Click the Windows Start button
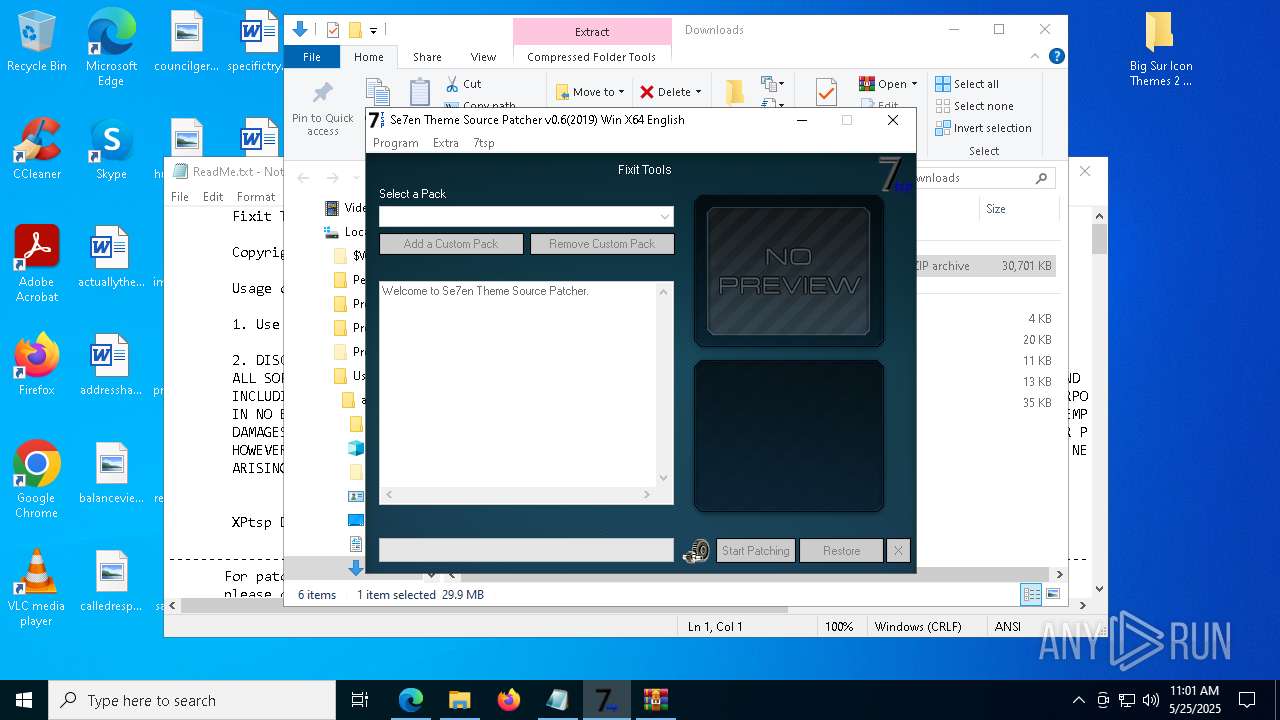Image resolution: width=1280 pixels, height=720 pixels. (24, 700)
